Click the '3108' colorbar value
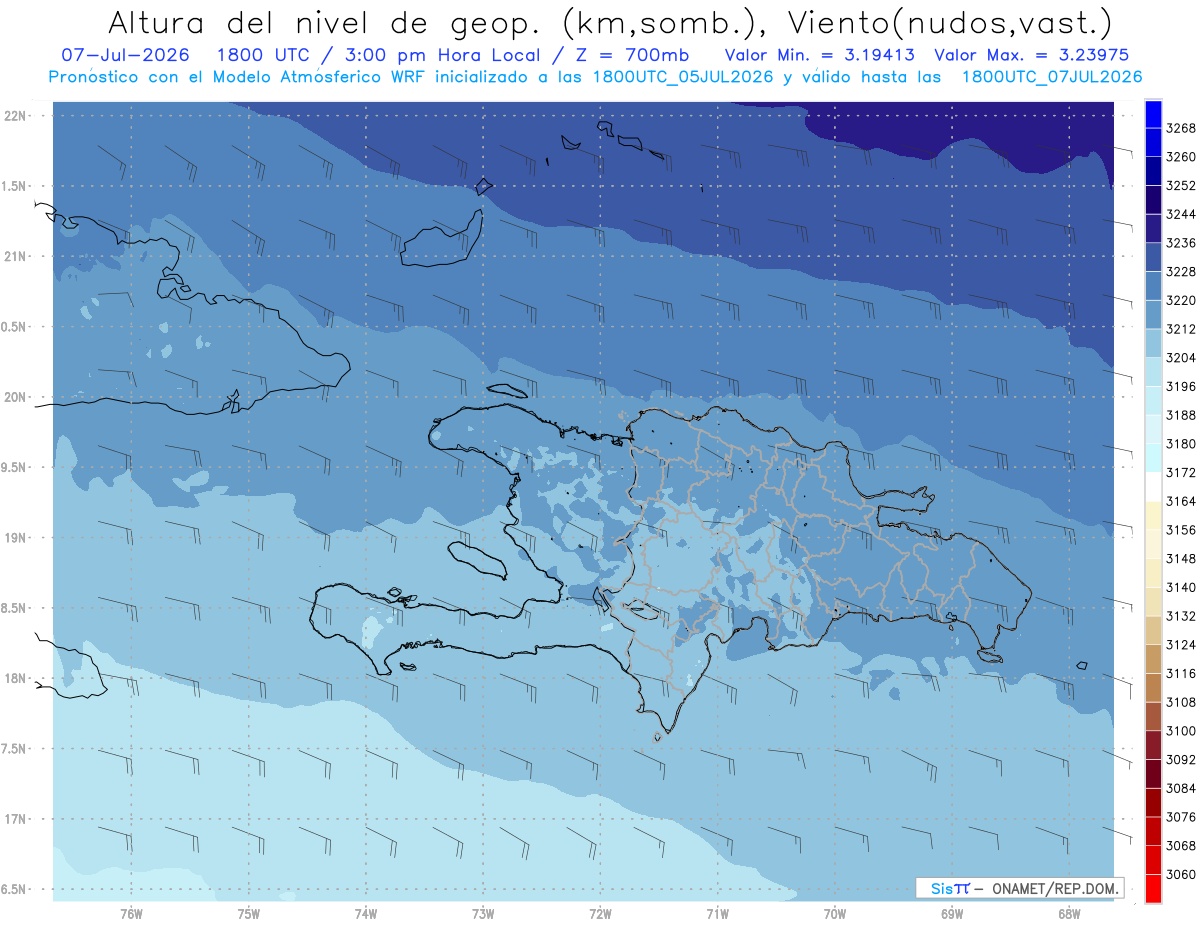This screenshot has height=927, width=1200. coord(1181,702)
